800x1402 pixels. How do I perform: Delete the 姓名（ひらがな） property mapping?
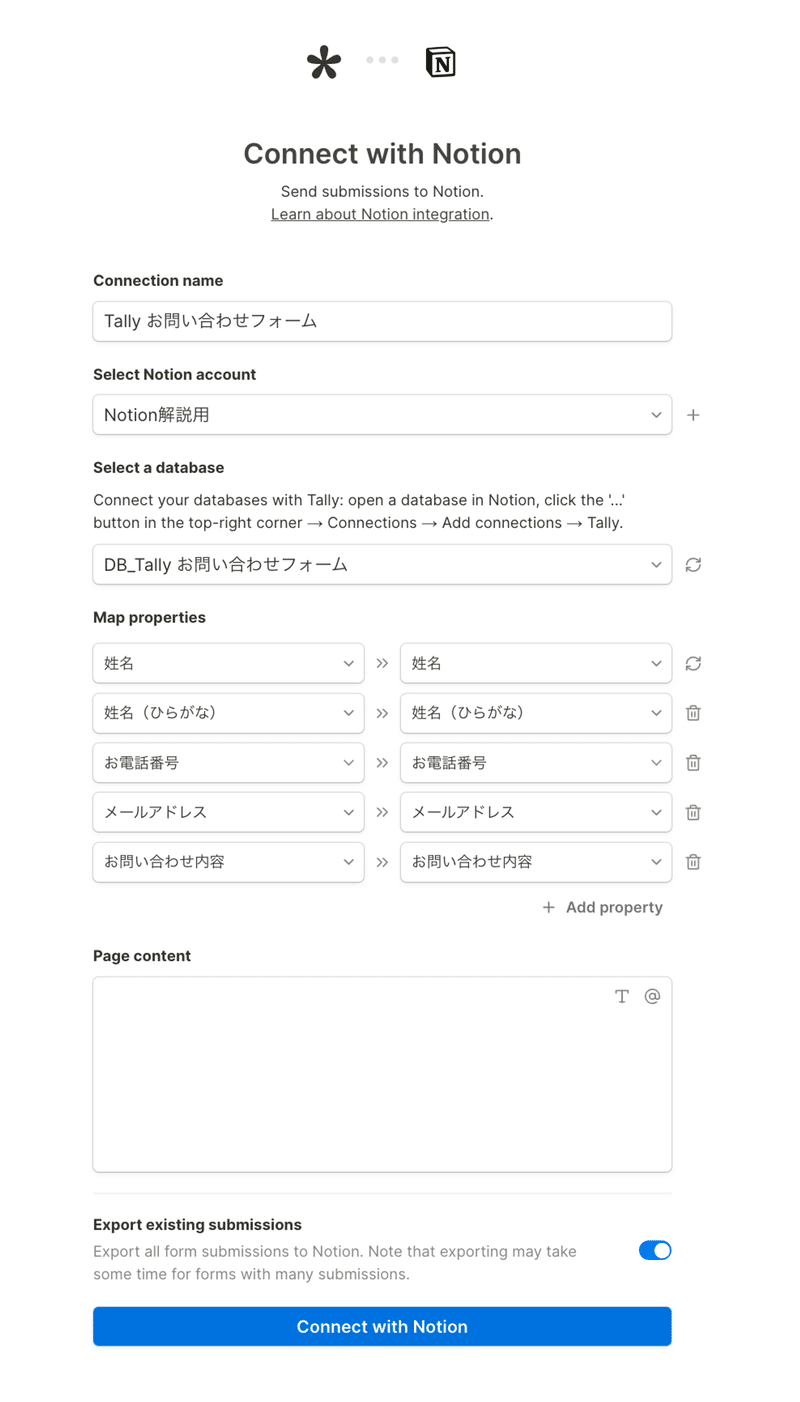(693, 713)
